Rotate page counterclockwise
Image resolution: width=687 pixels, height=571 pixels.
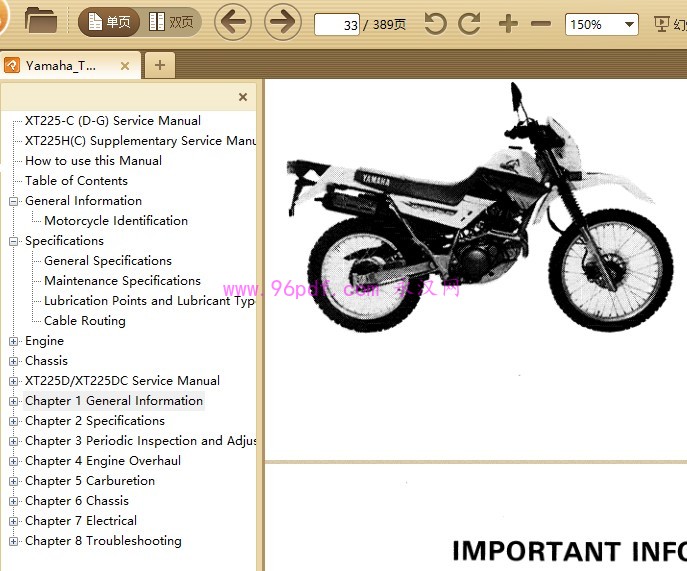435,23
